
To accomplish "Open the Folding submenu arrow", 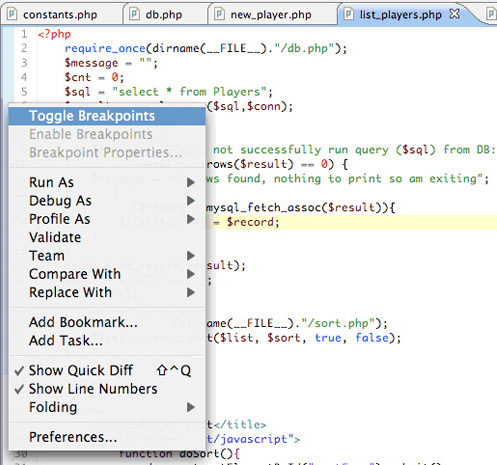I will (x=191, y=407).
